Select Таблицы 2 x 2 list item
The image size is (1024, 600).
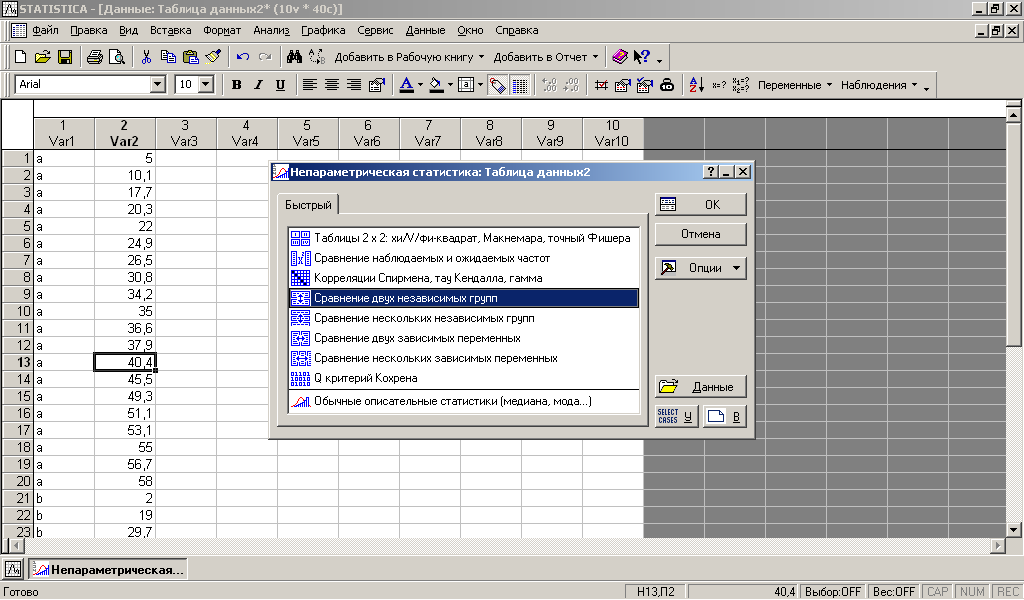click(463, 238)
